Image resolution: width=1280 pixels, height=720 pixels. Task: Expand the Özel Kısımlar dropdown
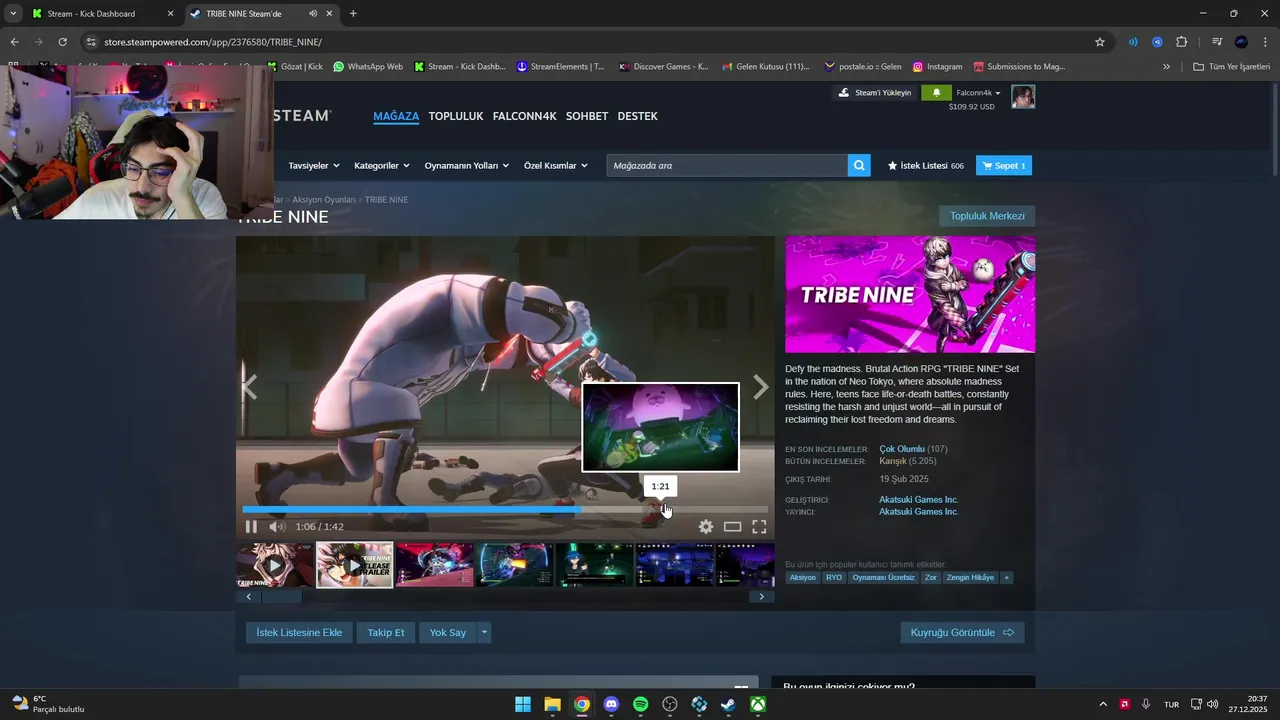click(556, 165)
